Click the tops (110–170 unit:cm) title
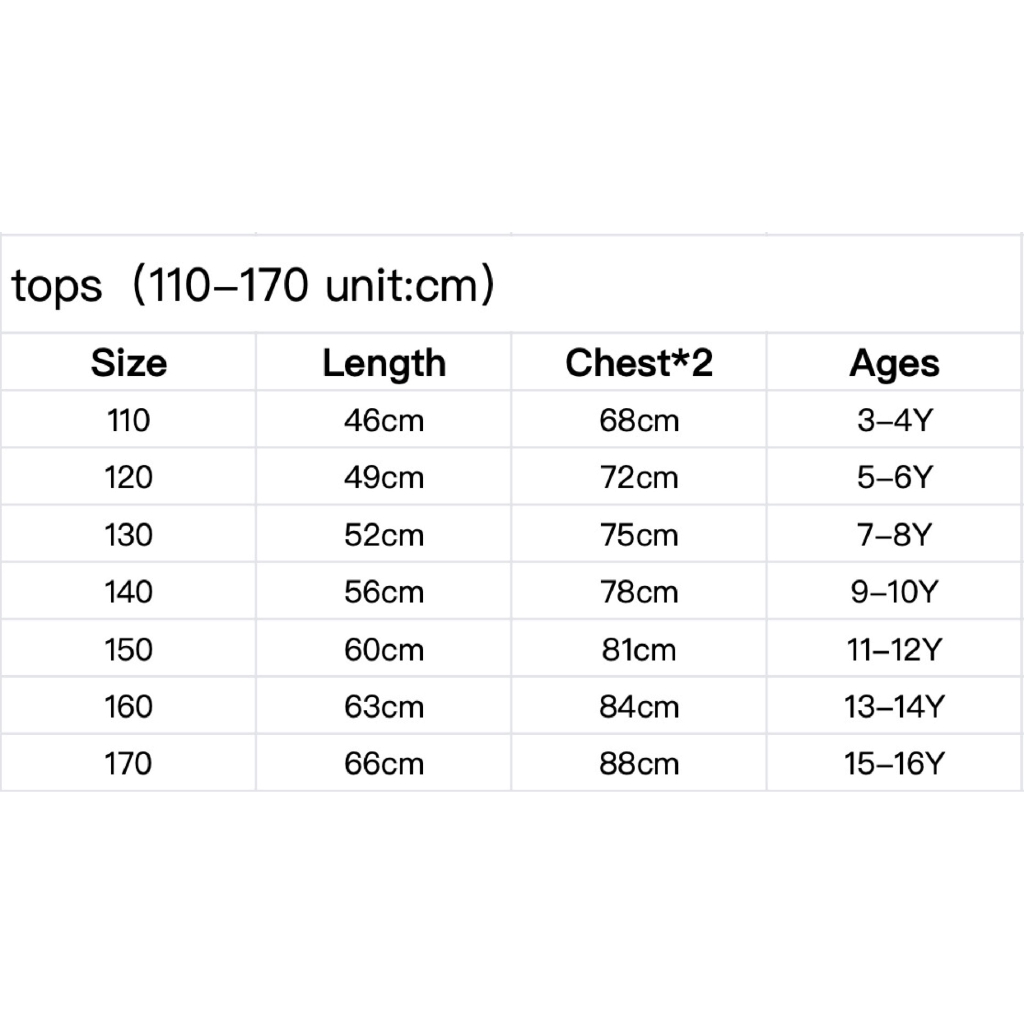This screenshot has width=1024, height=1024. click(x=254, y=287)
